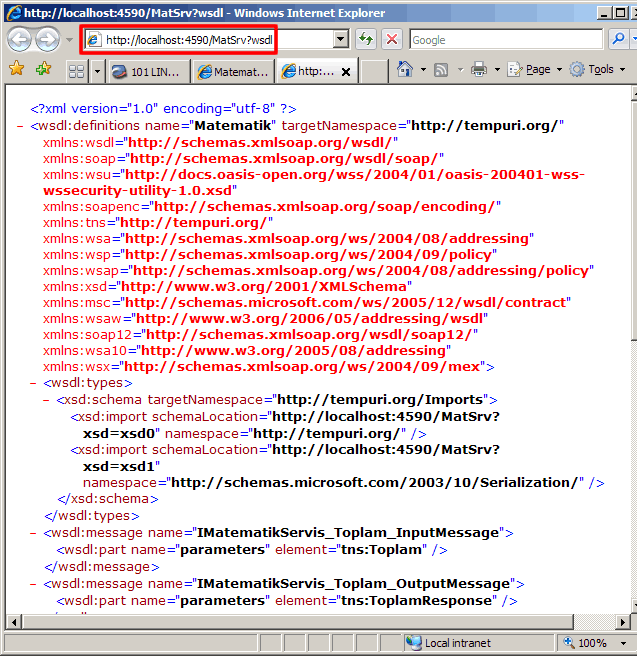
Task: Open the Quick Tabs grid view
Action: tap(77, 71)
